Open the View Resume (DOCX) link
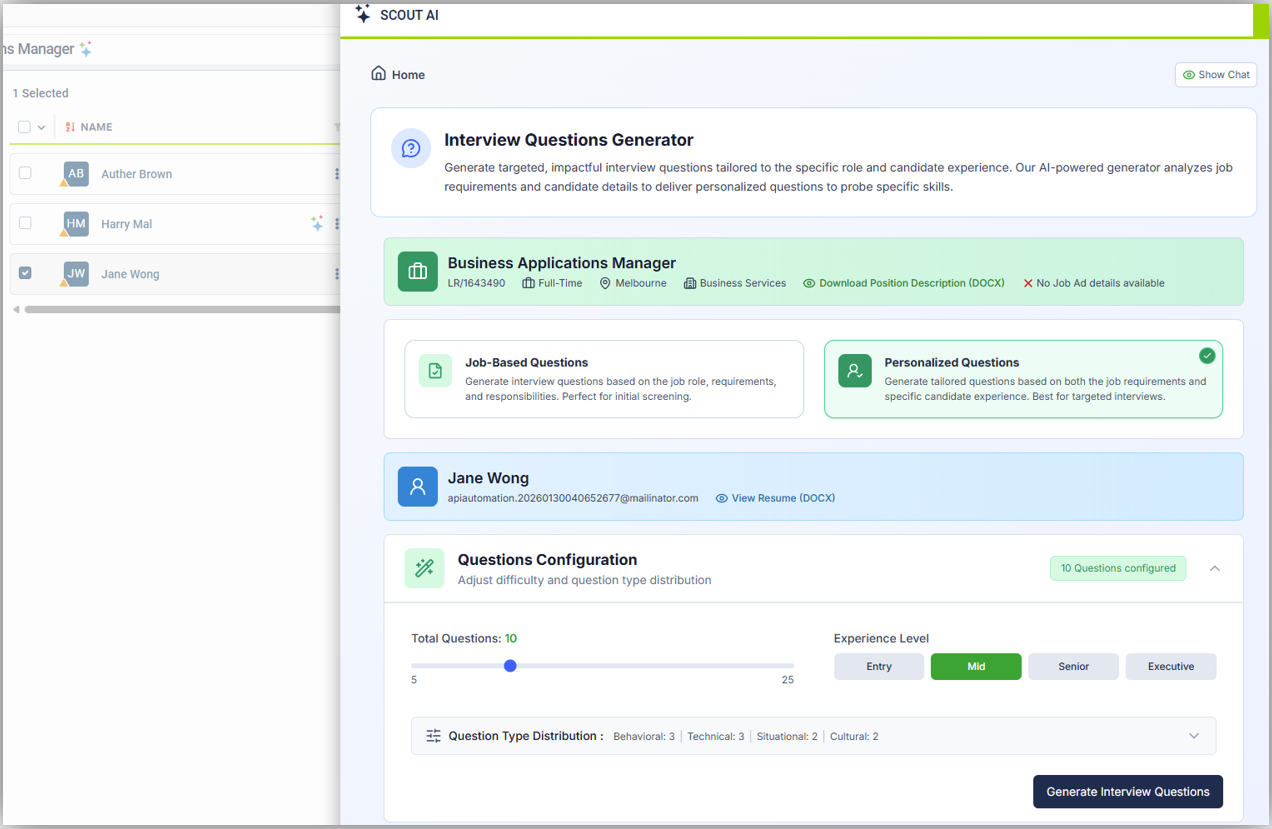This screenshot has width=1272, height=829. click(782, 498)
